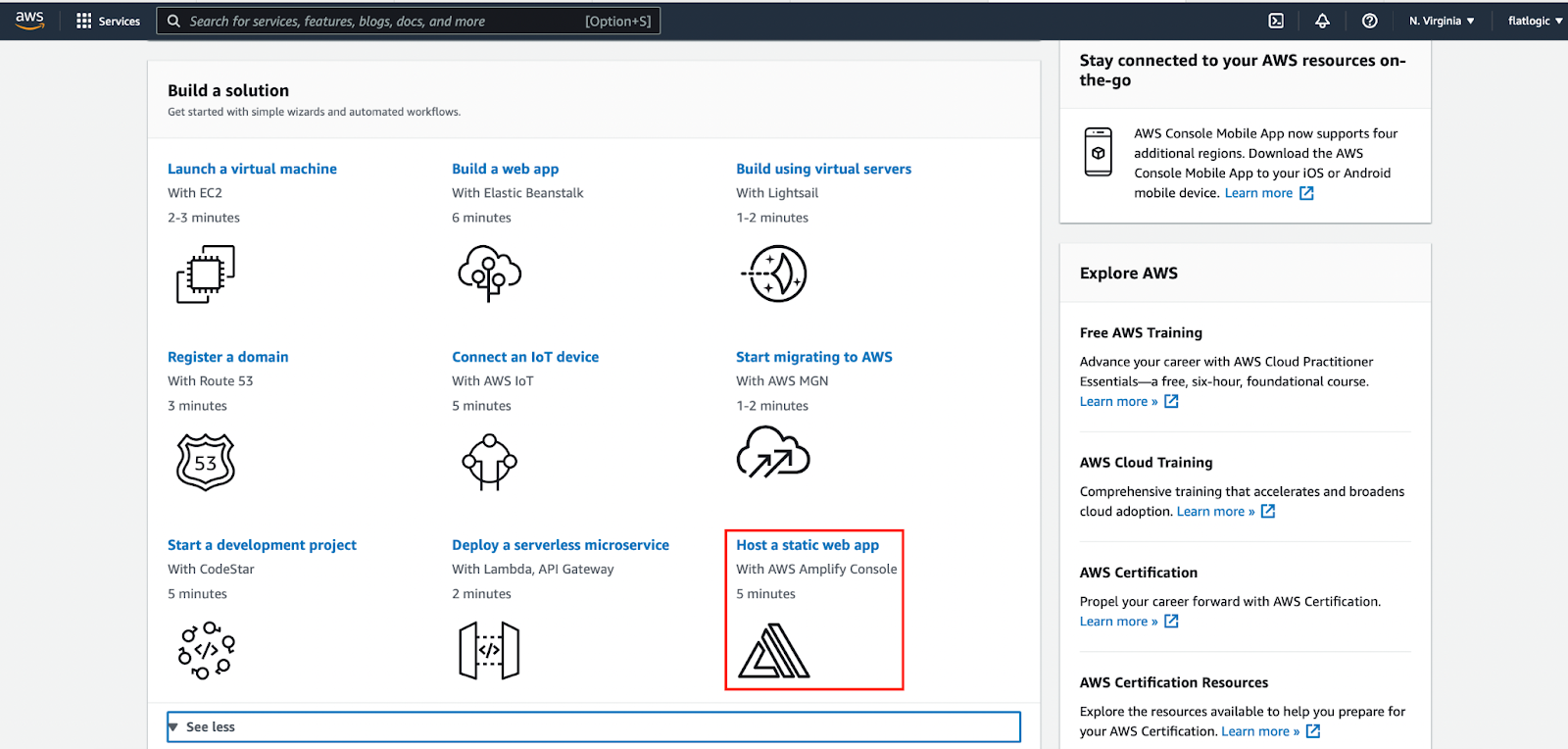Click external icon under Free AWS Training
This screenshot has height=749, width=1568.
[x=1171, y=401]
